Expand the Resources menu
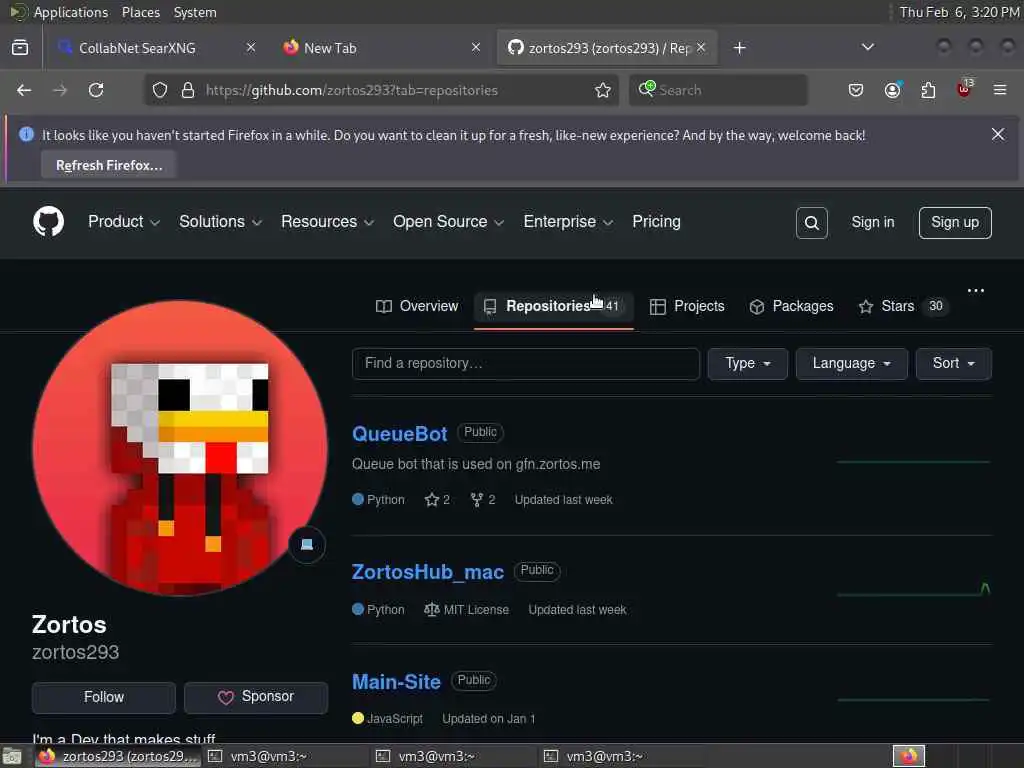 [328, 222]
